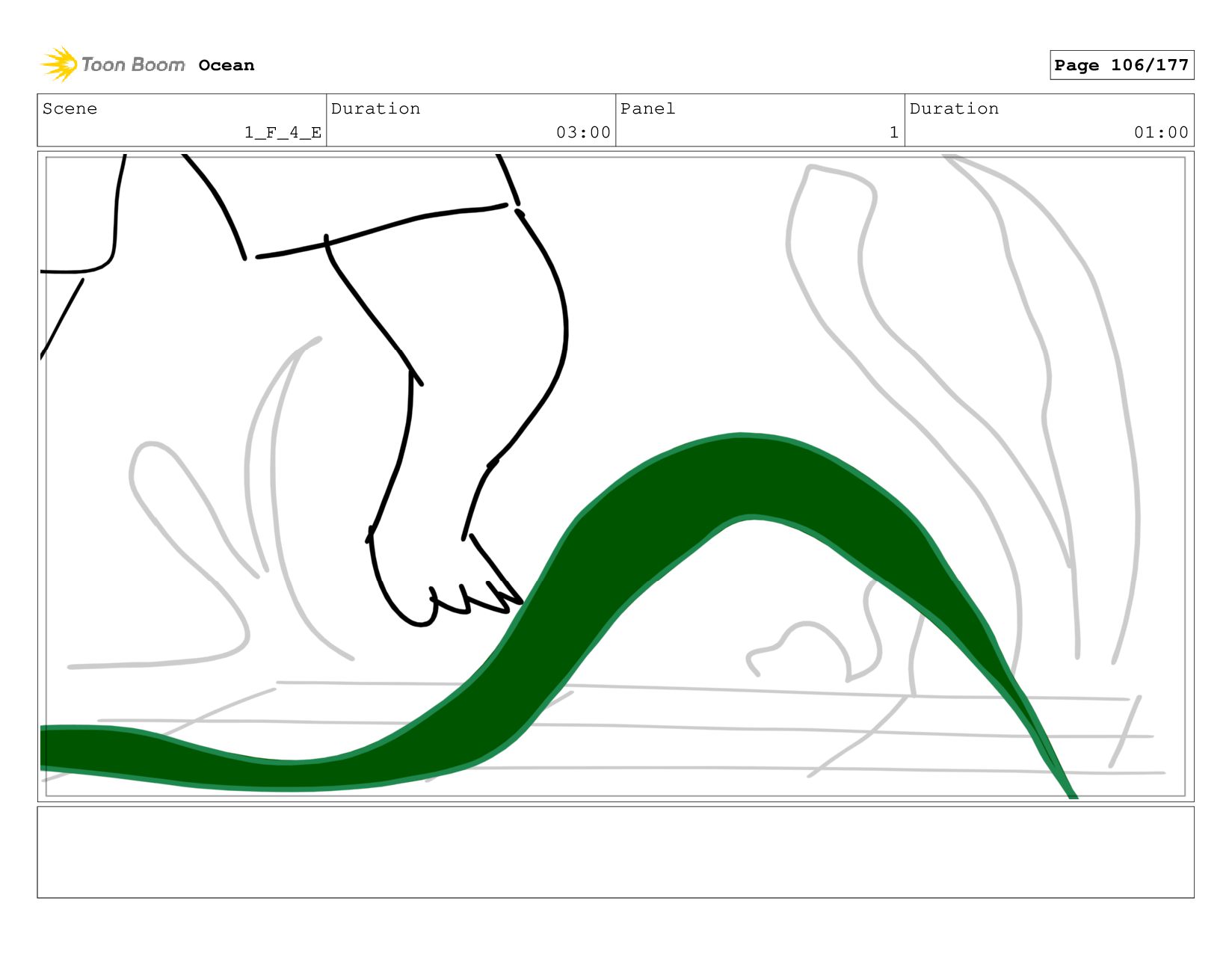Click the 'Toon Boom' wordmark text

(133, 65)
